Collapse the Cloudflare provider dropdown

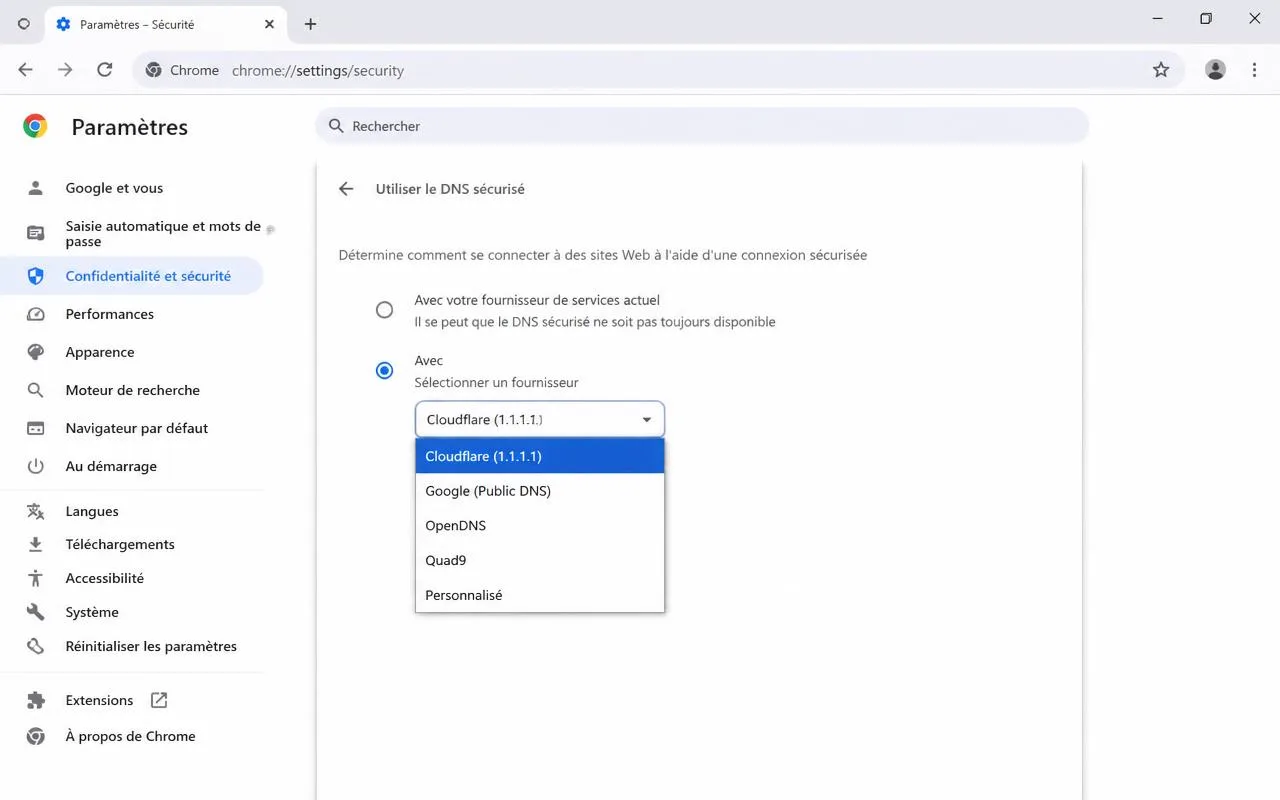tap(540, 419)
